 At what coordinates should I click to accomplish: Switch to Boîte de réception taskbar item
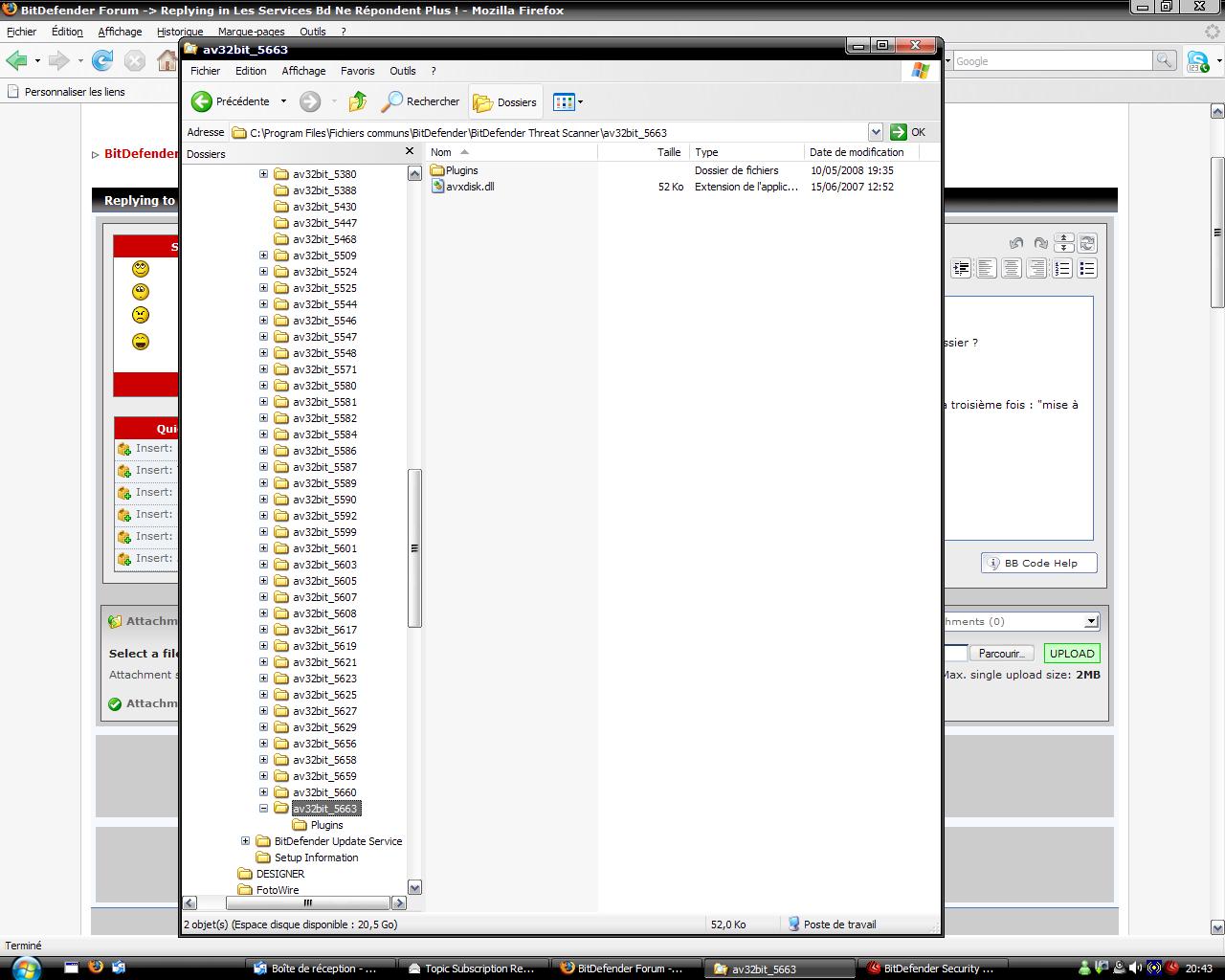tap(321, 969)
